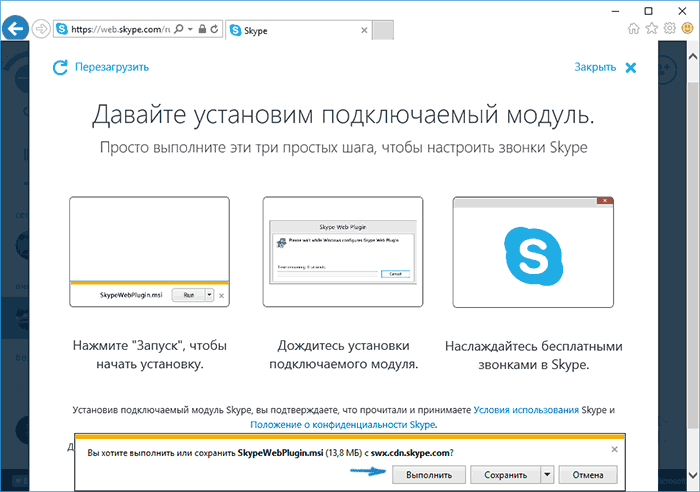The width and height of the screenshot is (700, 492).
Task: Open Favorites star icon
Action: coord(650,30)
